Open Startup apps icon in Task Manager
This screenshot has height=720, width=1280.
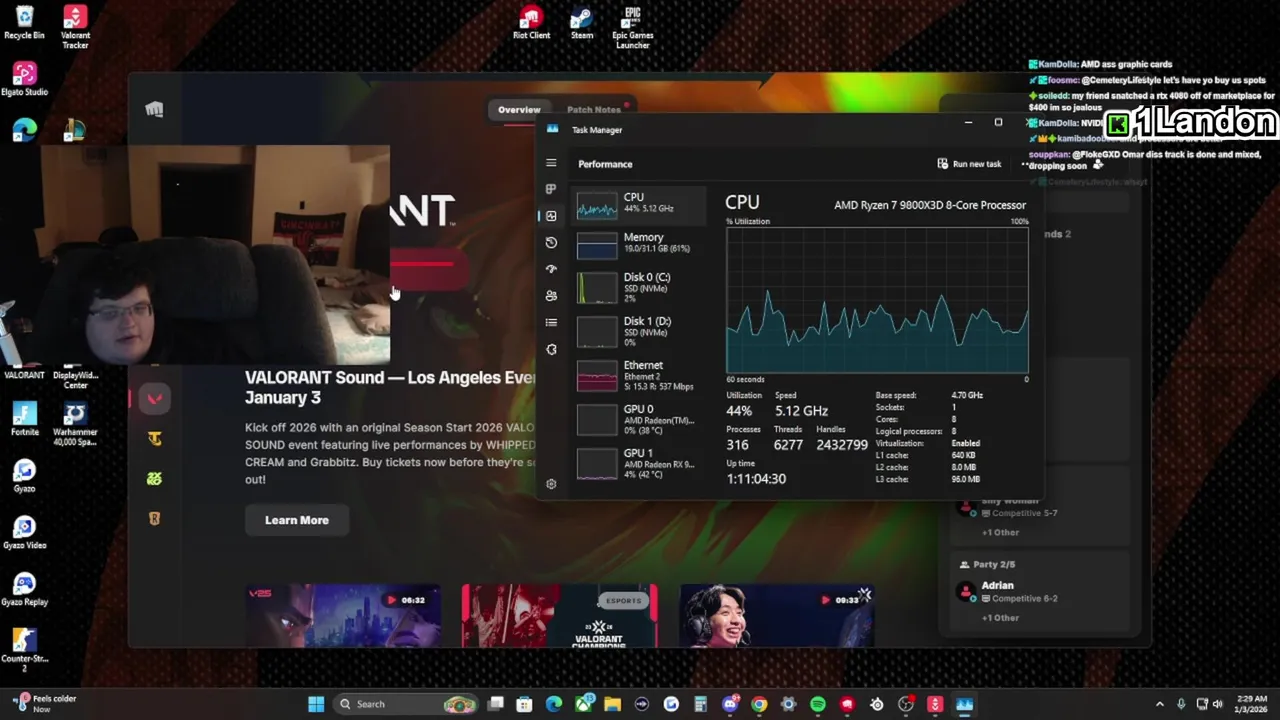[551, 269]
